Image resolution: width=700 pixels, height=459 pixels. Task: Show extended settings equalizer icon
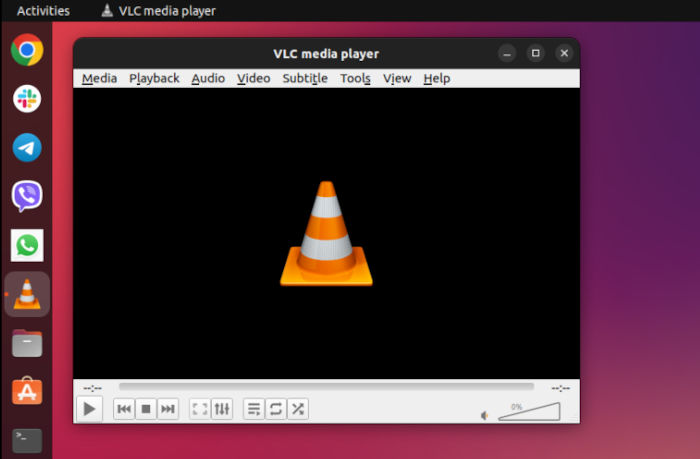pos(222,409)
